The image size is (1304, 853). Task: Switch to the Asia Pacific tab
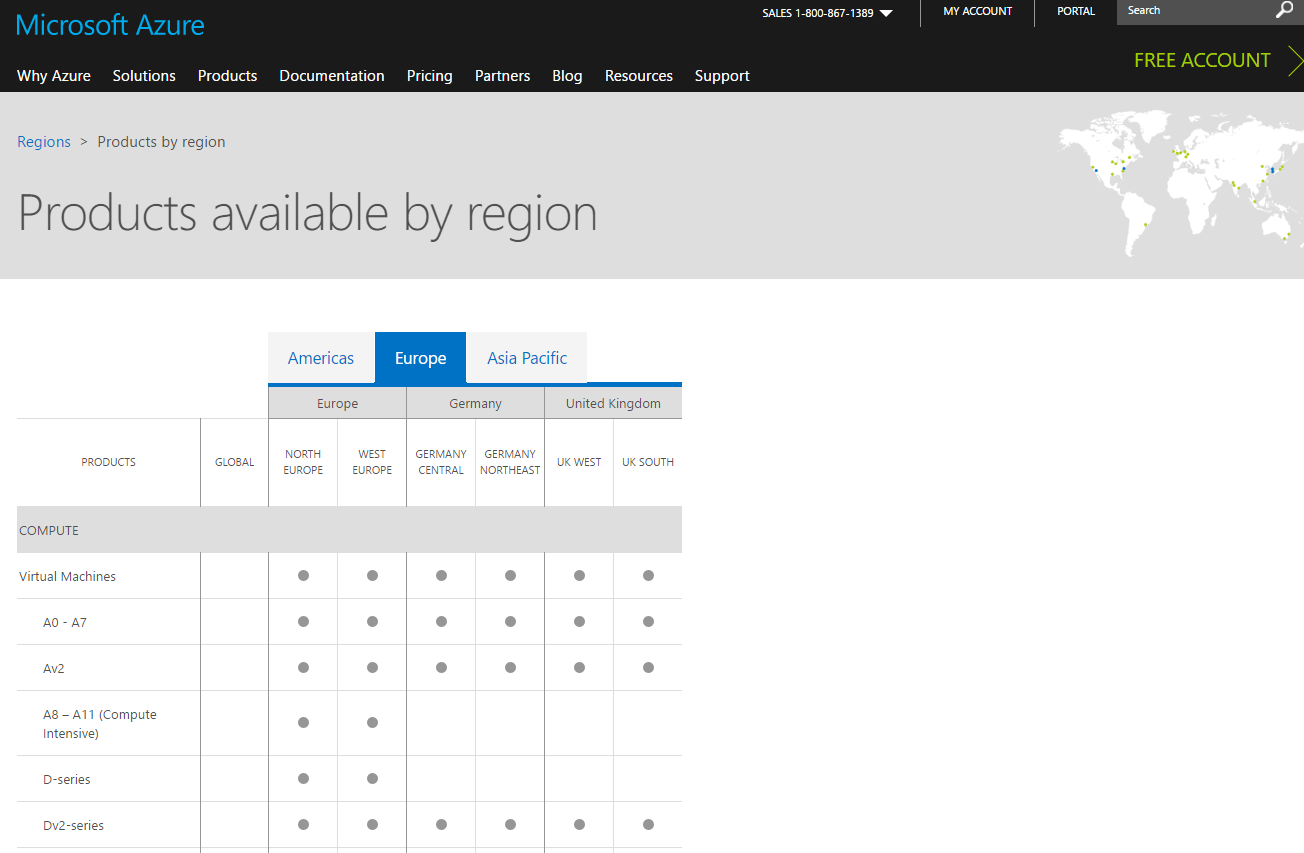(x=527, y=357)
